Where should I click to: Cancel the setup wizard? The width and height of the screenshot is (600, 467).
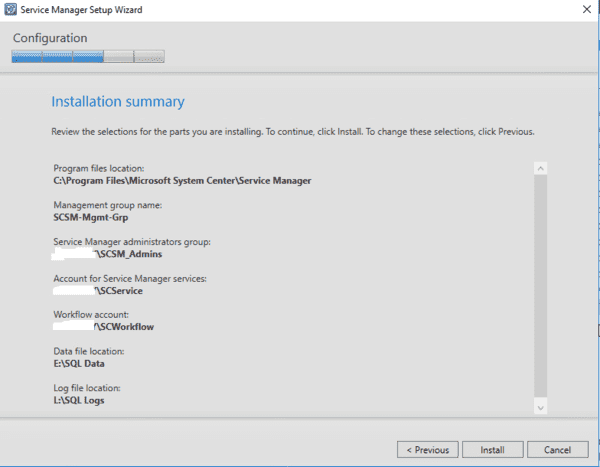pyautogui.click(x=558, y=449)
